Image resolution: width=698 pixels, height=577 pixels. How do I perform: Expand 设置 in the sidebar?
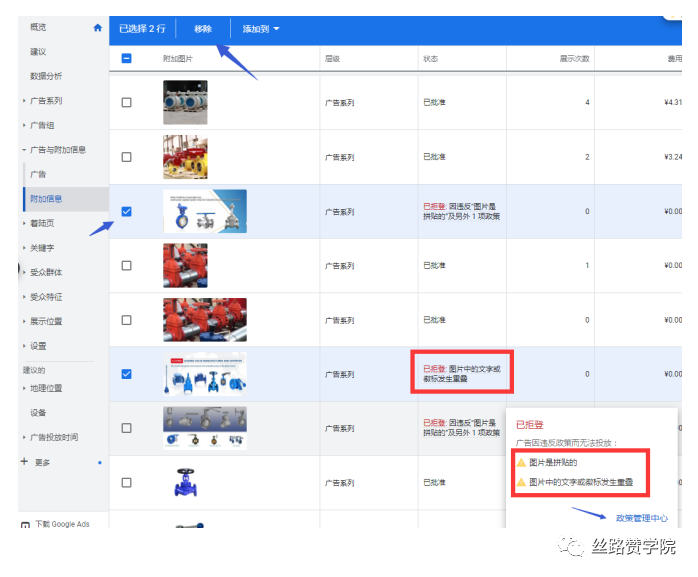24,346
